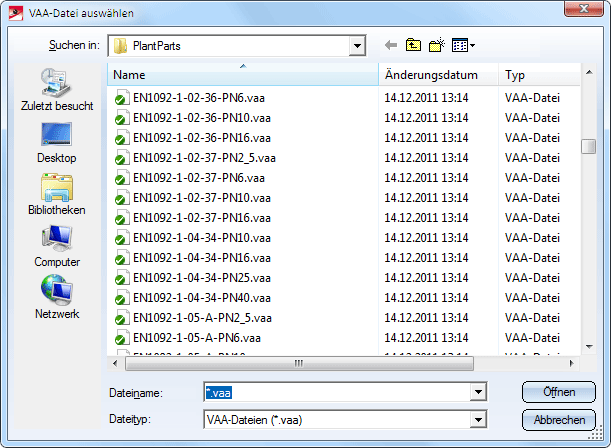The width and height of the screenshot is (611, 448).
Task: Open the view menu icon
Action: tap(463, 45)
